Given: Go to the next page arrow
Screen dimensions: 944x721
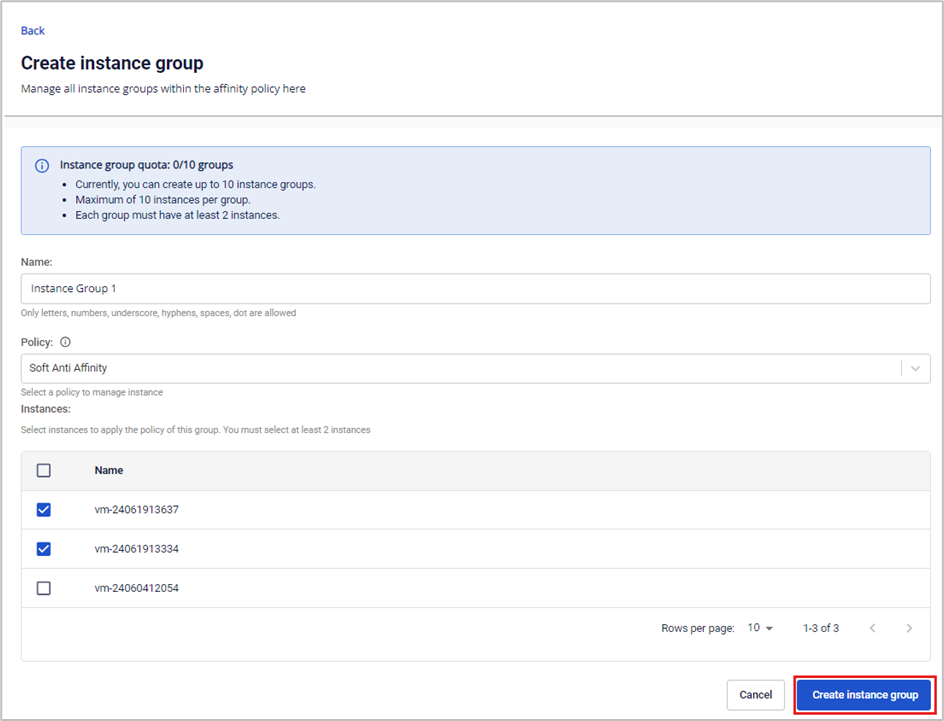Looking at the screenshot, I should (x=909, y=628).
